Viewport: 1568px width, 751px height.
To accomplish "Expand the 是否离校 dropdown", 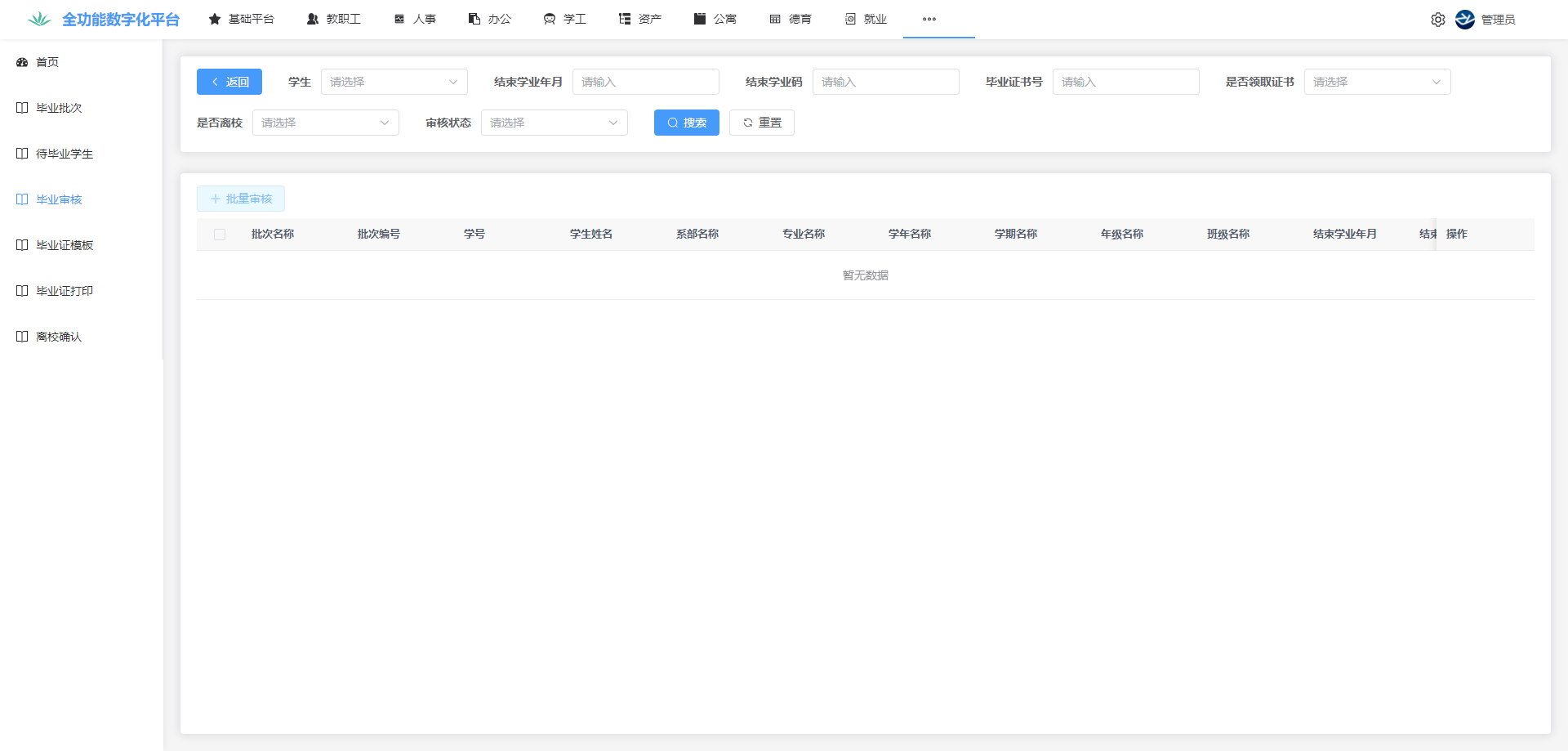I will coord(325,123).
